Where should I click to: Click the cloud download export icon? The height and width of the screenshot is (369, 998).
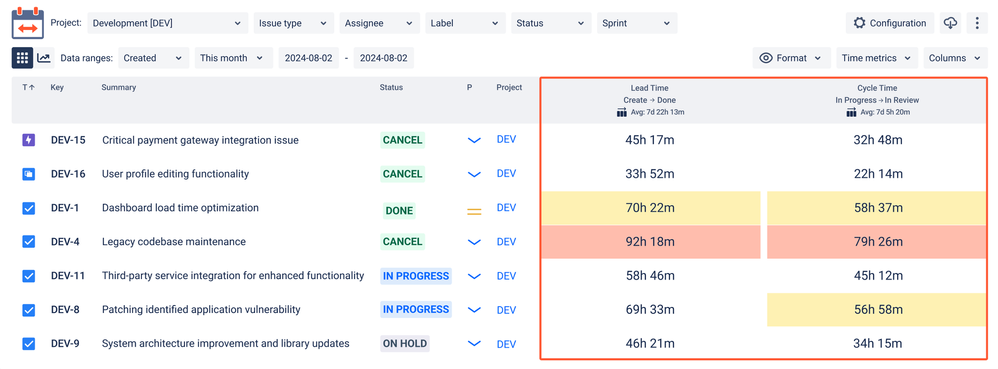coord(950,23)
